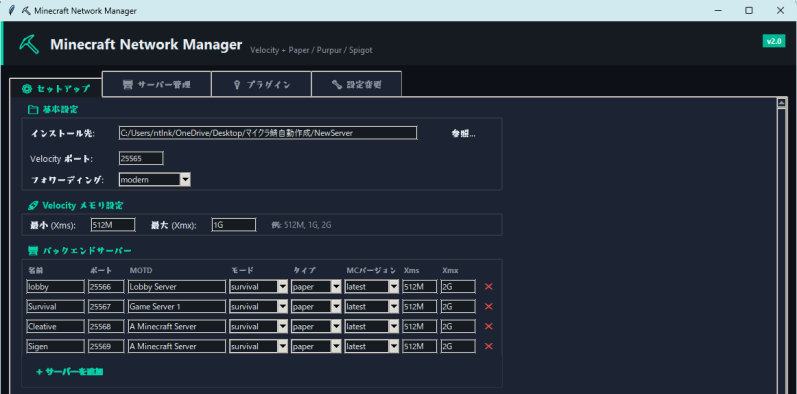
Task: Click the hint text 例: 512M, 1G, 2G
Action: (301, 225)
